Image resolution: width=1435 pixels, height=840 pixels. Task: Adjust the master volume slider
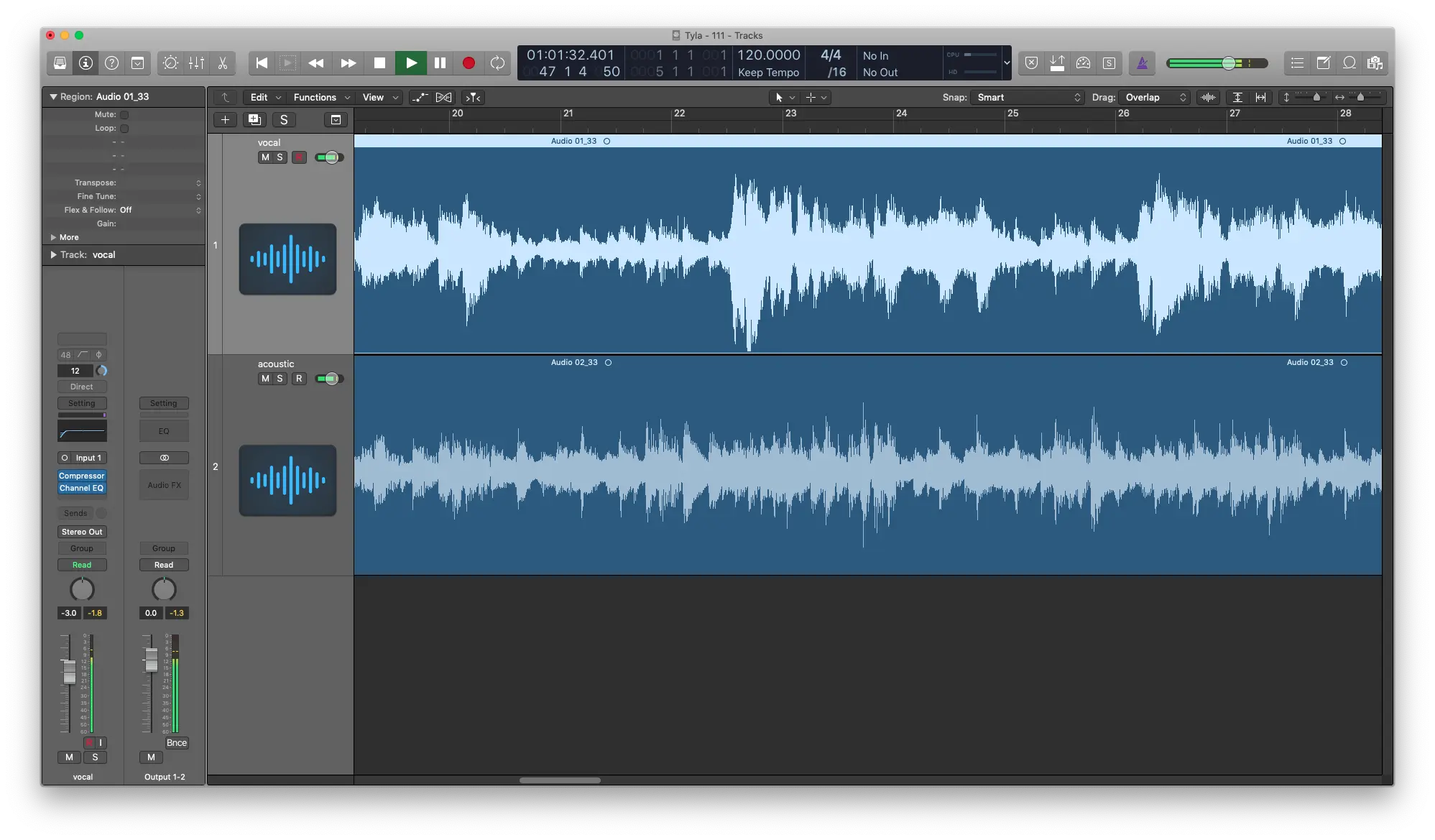[x=1229, y=63]
